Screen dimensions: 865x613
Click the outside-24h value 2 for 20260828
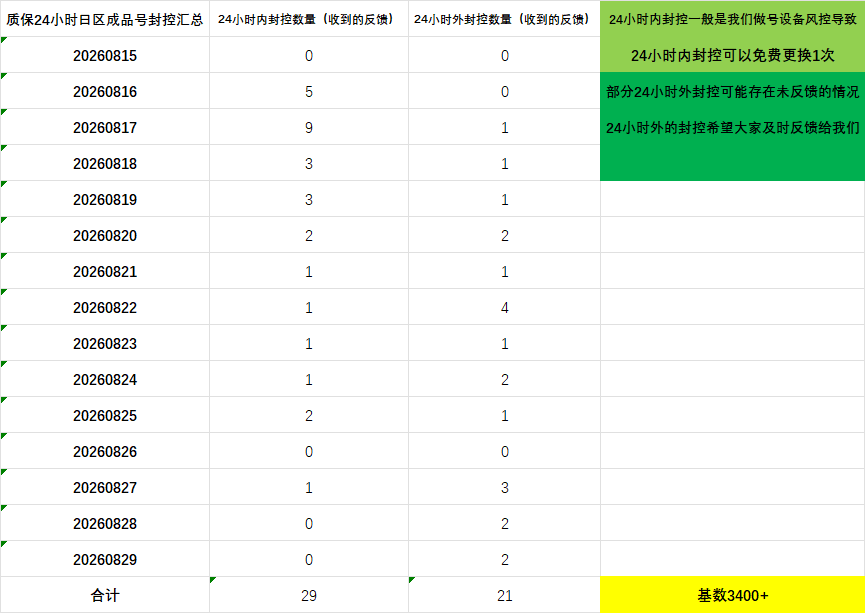click(504, 523)
